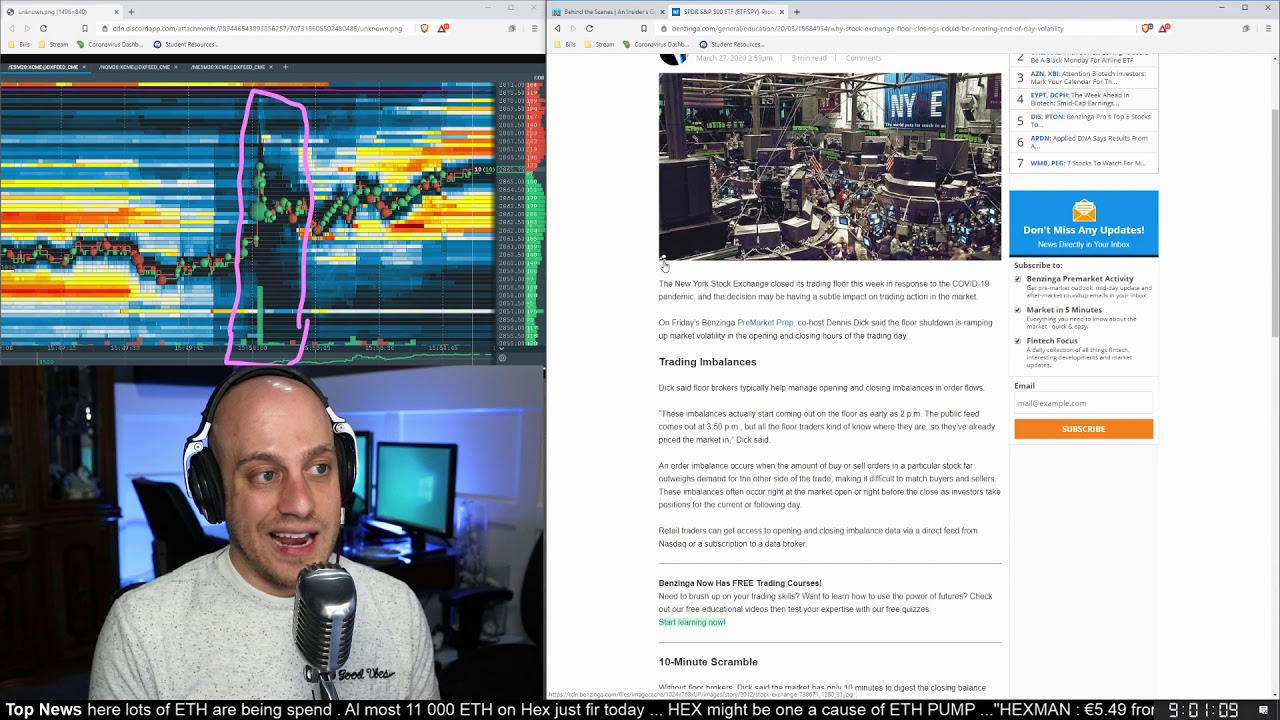Click the '10-Minute Scramble' heading
The width and height of the screenshot is (1280, 720).
tap(708, 662)
